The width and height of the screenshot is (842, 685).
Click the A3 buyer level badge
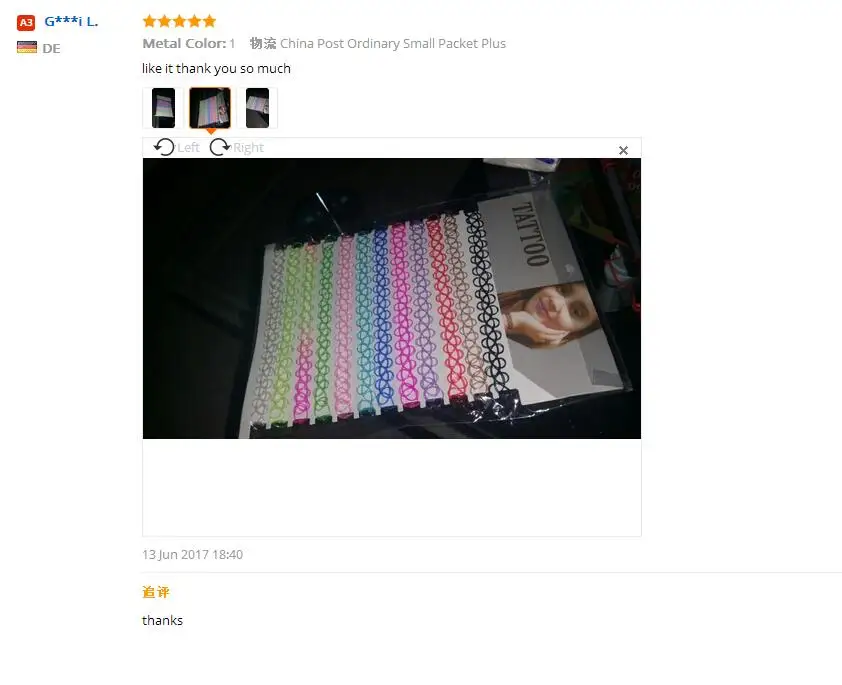click(26, 23)
